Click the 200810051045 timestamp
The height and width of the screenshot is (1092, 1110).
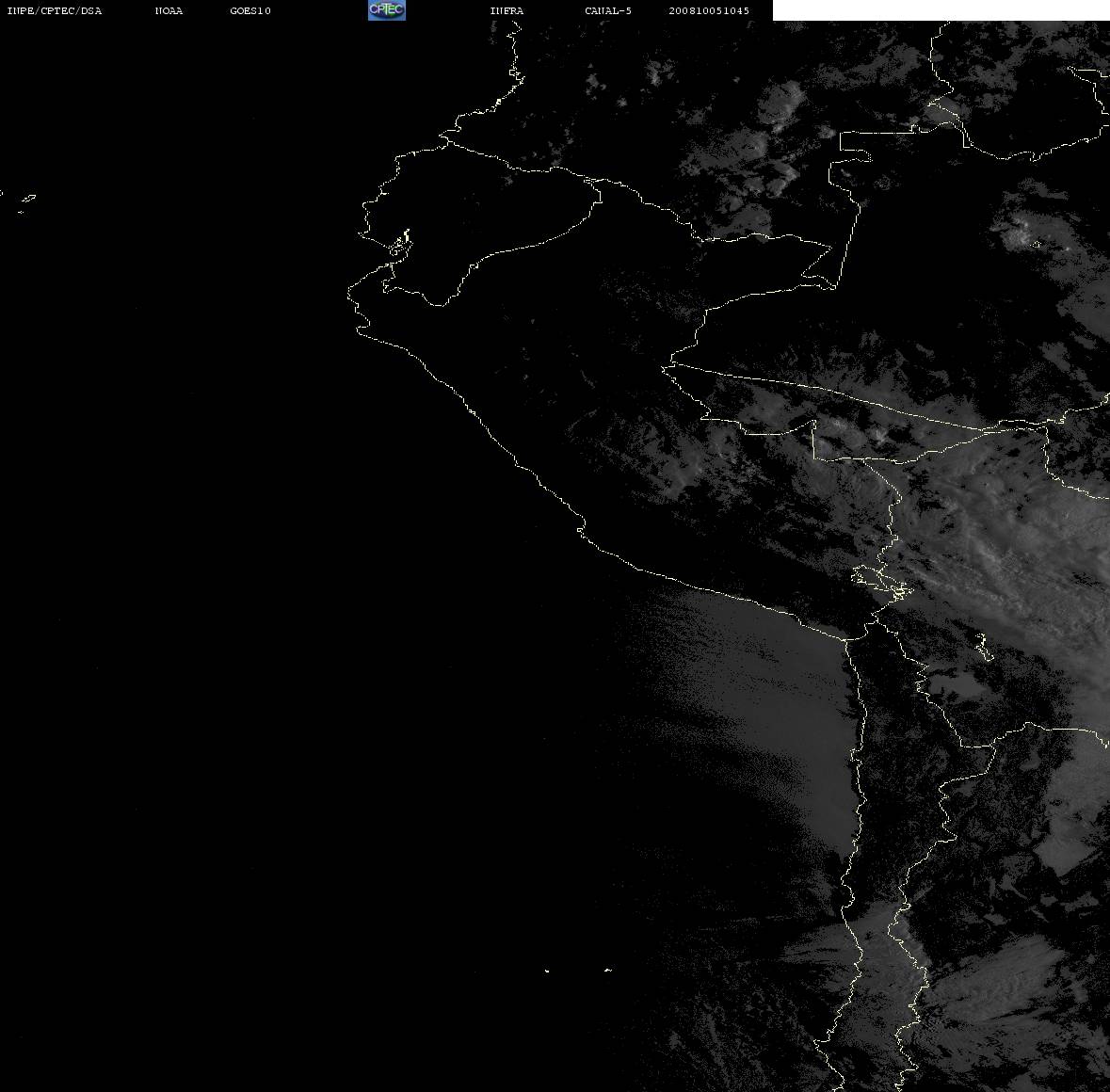(x=709, y=10)
